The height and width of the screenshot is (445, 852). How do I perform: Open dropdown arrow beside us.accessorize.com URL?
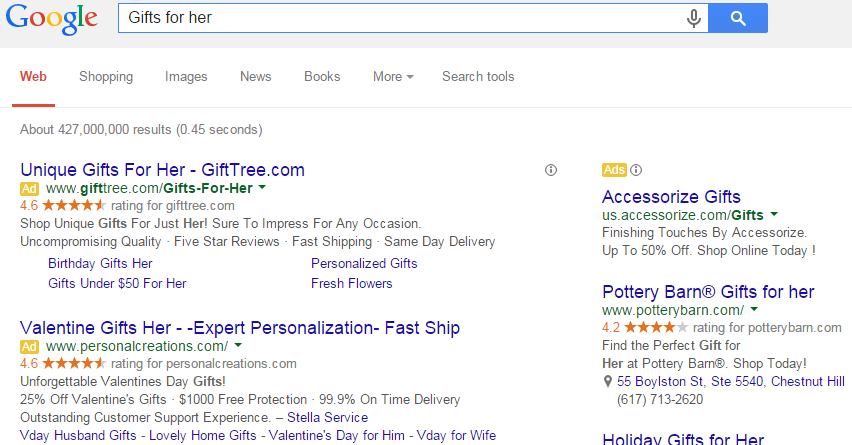pos(774,214)
